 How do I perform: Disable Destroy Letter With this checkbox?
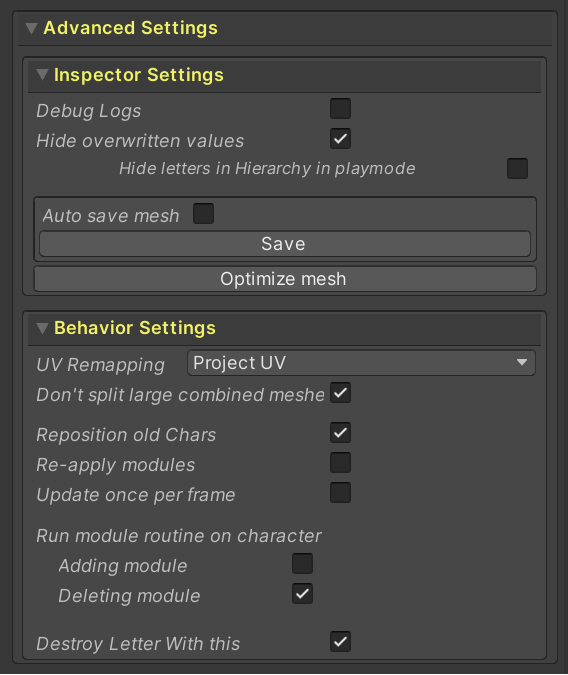coord(340,642)
